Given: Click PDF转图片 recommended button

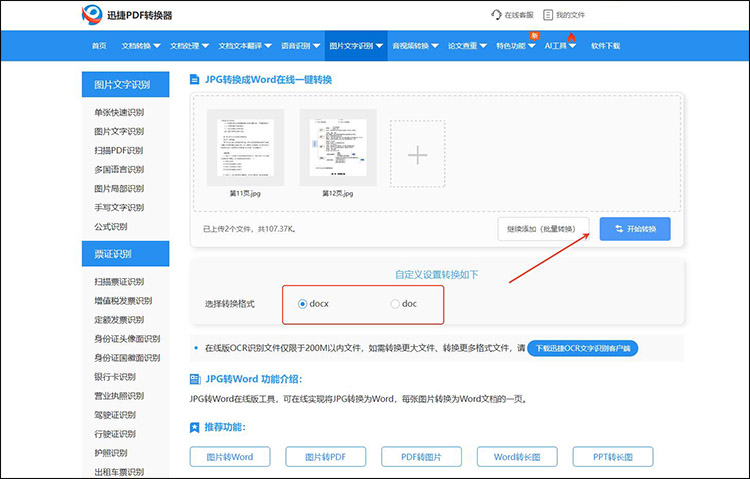Looking at the screenshot, I should 421,457.
